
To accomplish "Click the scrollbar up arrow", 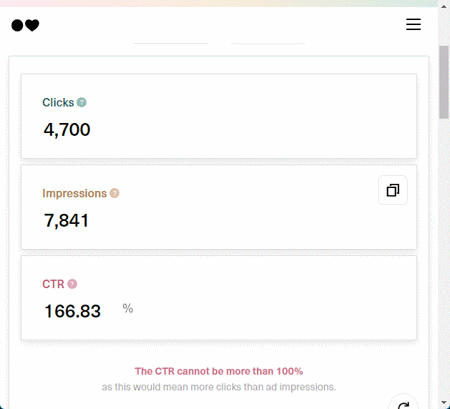I will click(444, 6).
